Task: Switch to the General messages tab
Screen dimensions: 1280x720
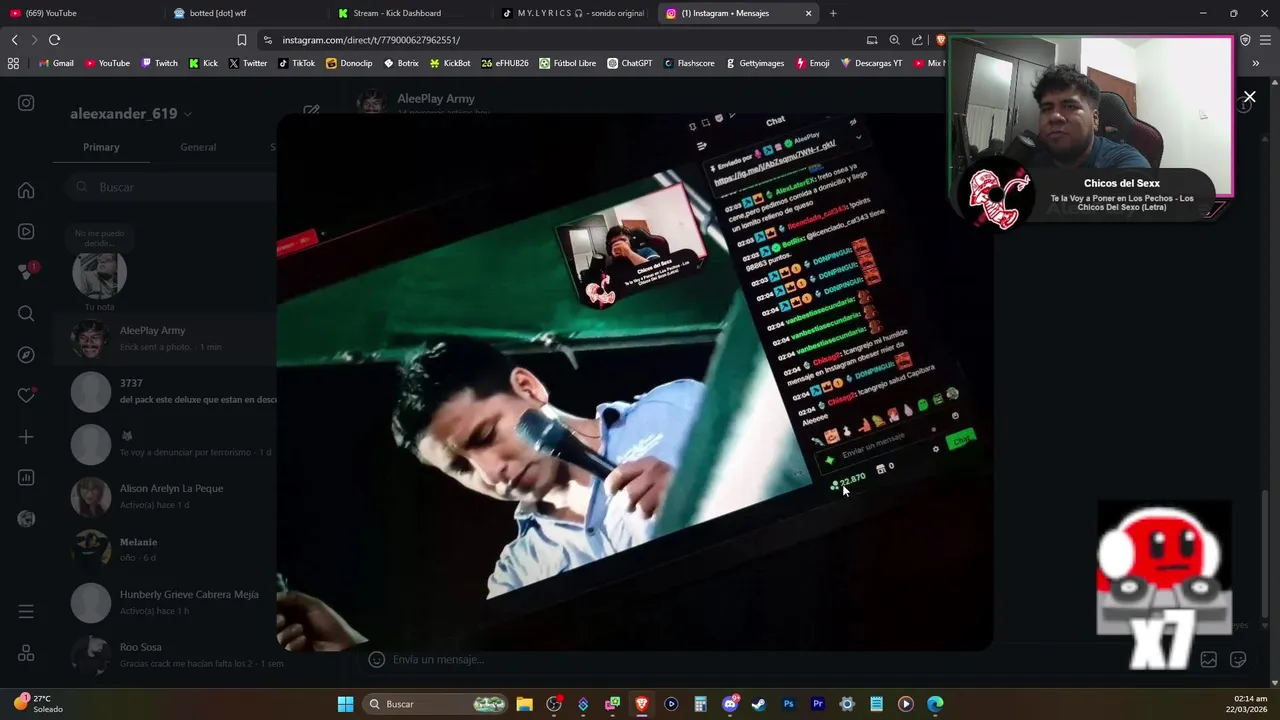Action: 198,147
